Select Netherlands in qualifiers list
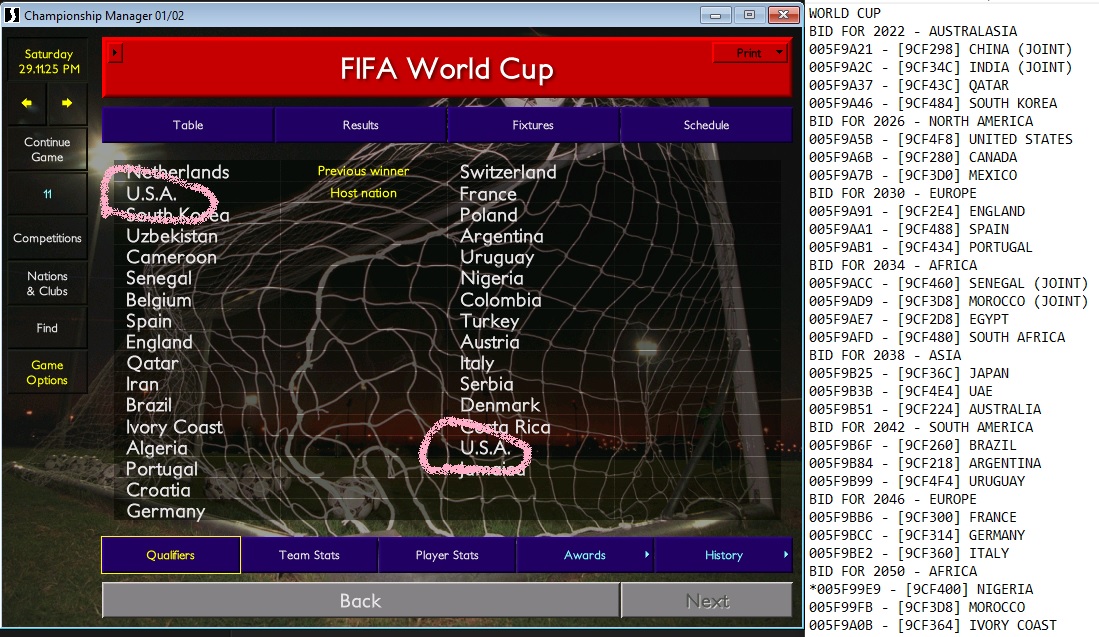 point(177,172)
